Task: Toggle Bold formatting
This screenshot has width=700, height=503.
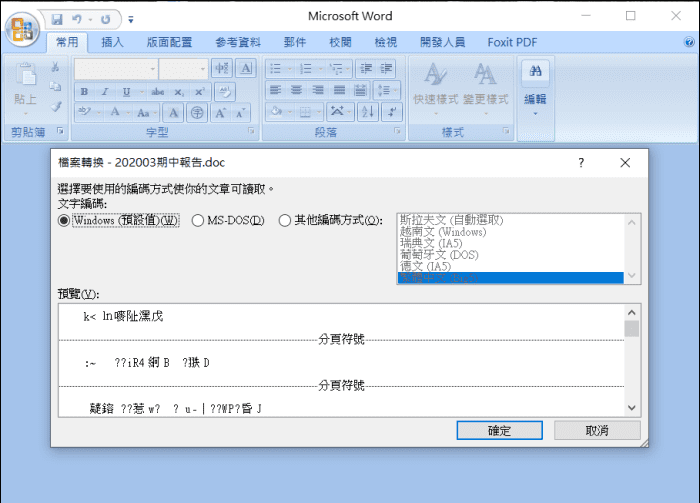Action: [x=84, y=92]
